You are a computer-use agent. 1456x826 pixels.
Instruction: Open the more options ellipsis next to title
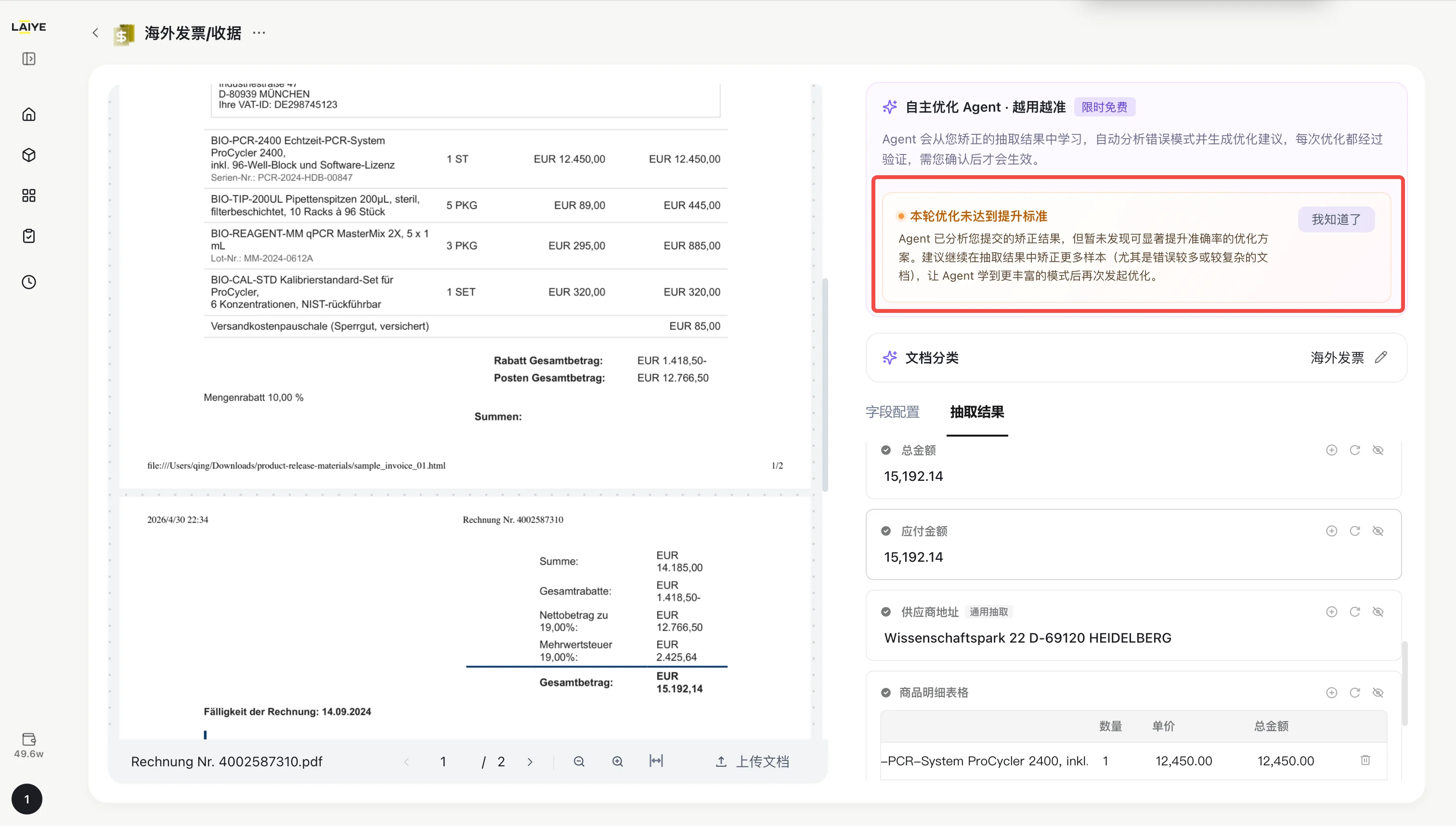click(259, 33)
